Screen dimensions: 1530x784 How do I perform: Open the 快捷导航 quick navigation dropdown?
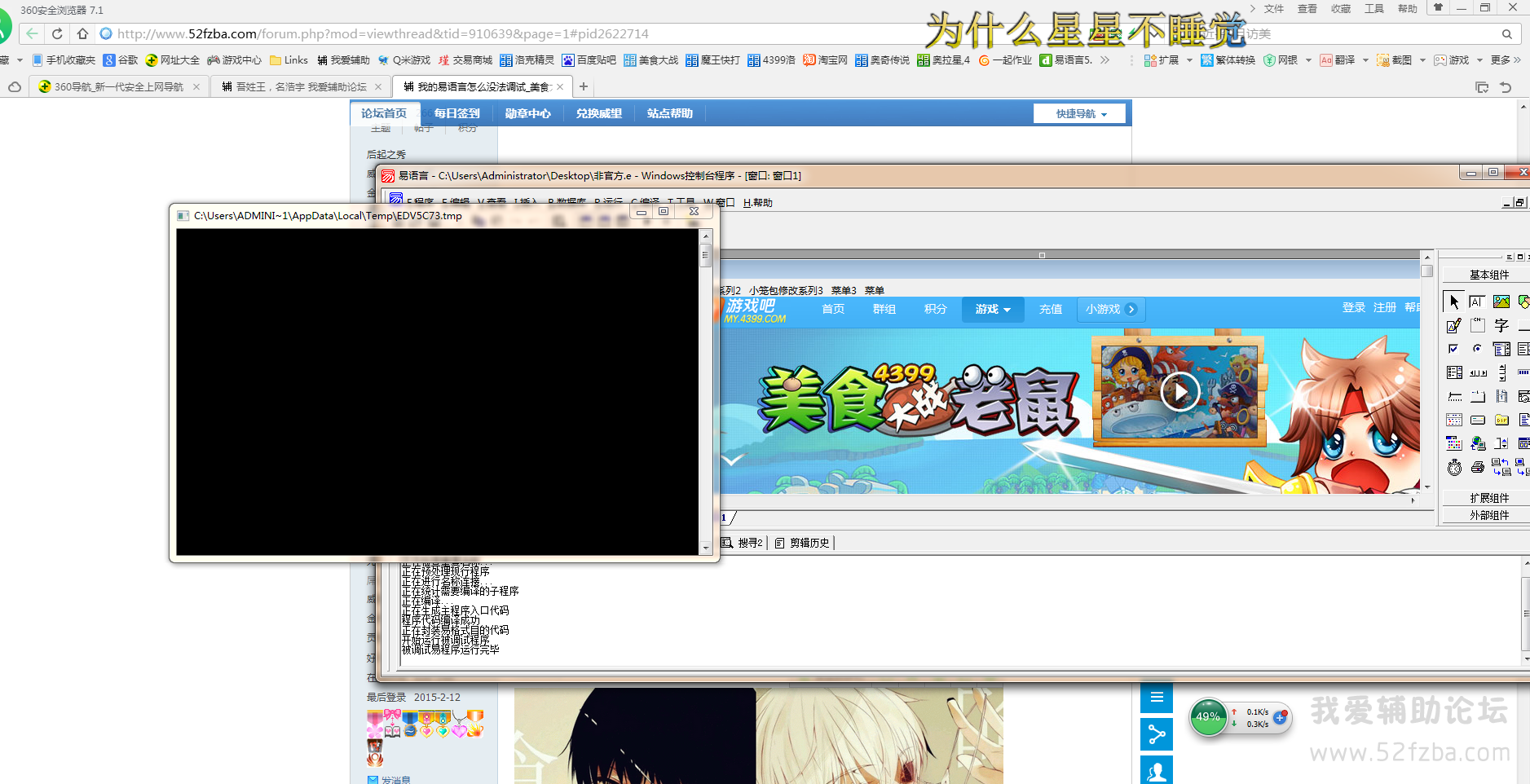tap(1080, 114)
